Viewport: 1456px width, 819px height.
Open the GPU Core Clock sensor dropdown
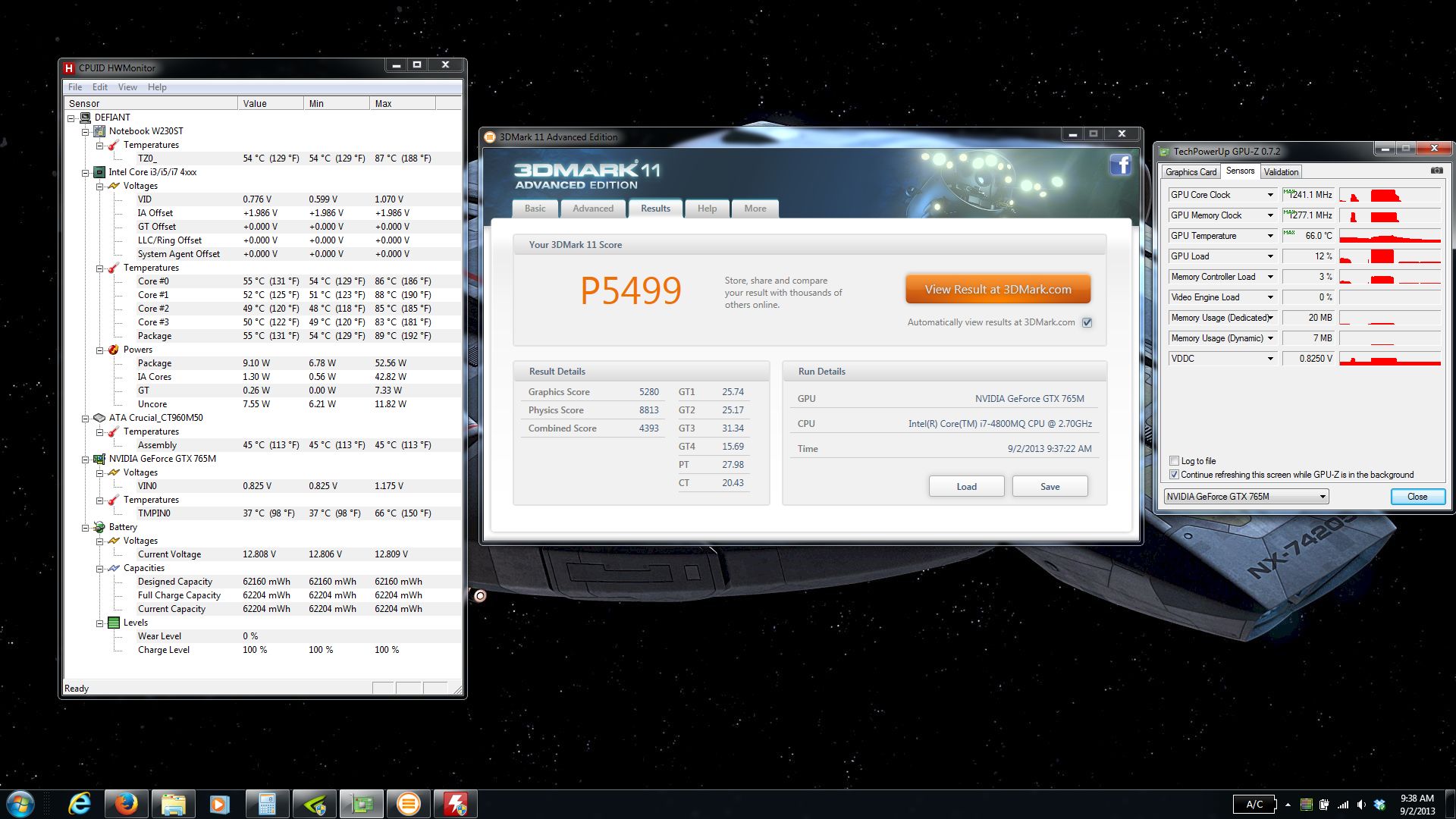tap(1270, 195)
